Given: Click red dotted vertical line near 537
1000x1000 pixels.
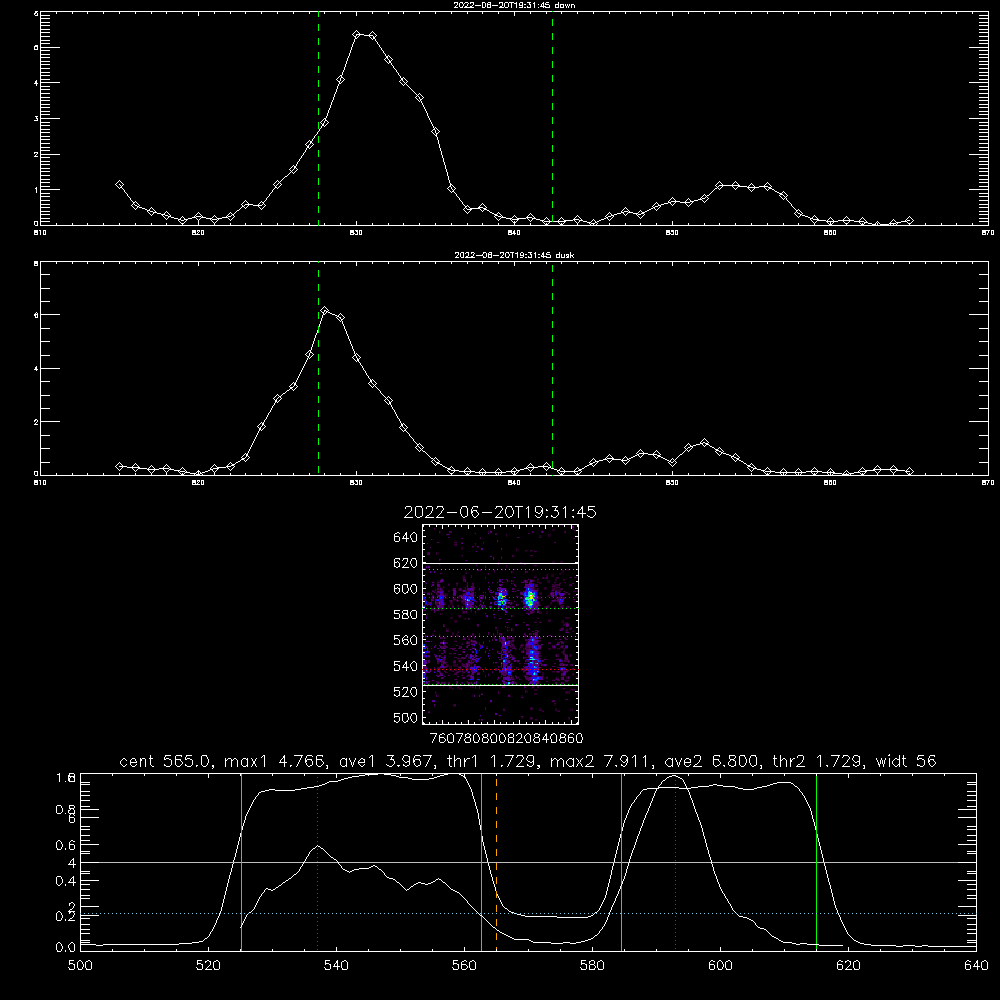Looking at the screenshot, I should [x=318, y=861].
